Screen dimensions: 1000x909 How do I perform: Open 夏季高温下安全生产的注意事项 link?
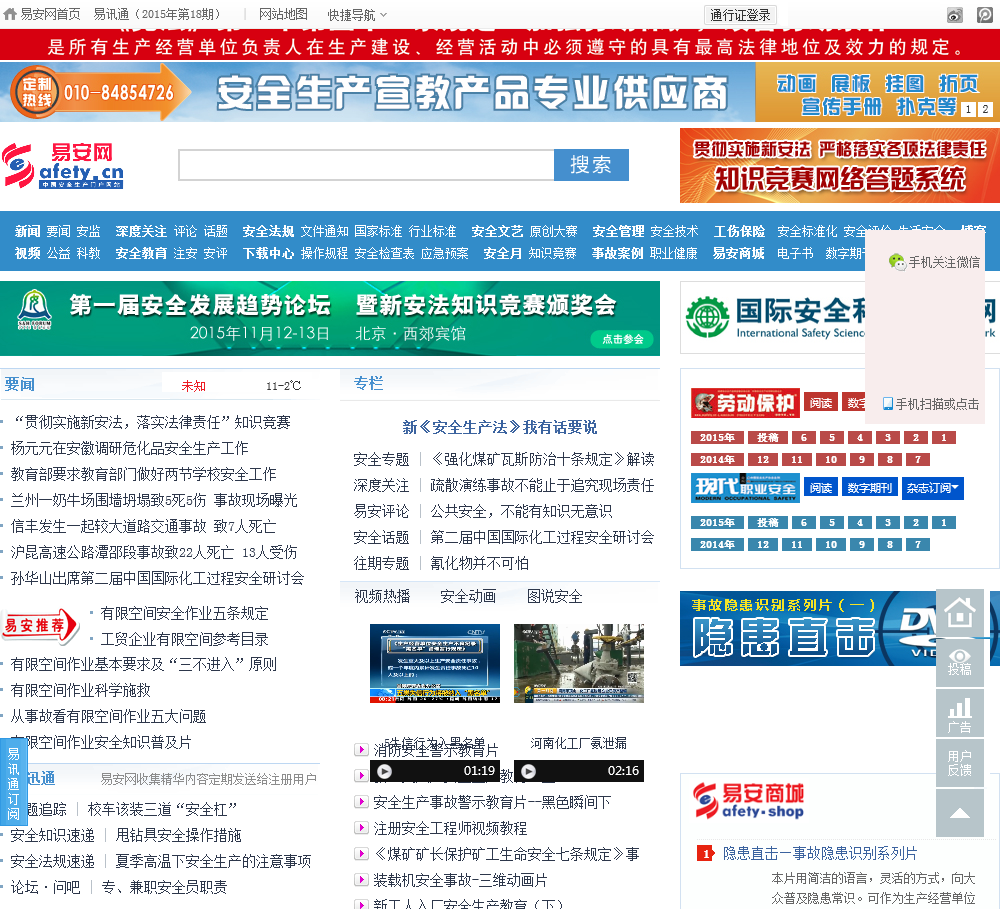coord(213,861)
